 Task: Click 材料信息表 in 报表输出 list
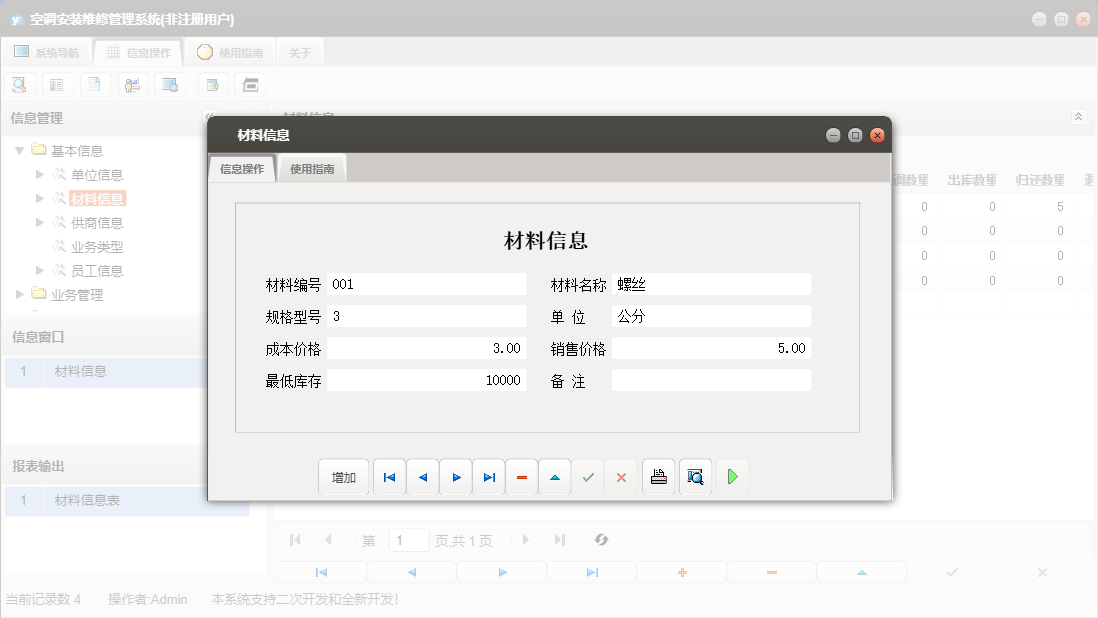(x=87, y=500)
